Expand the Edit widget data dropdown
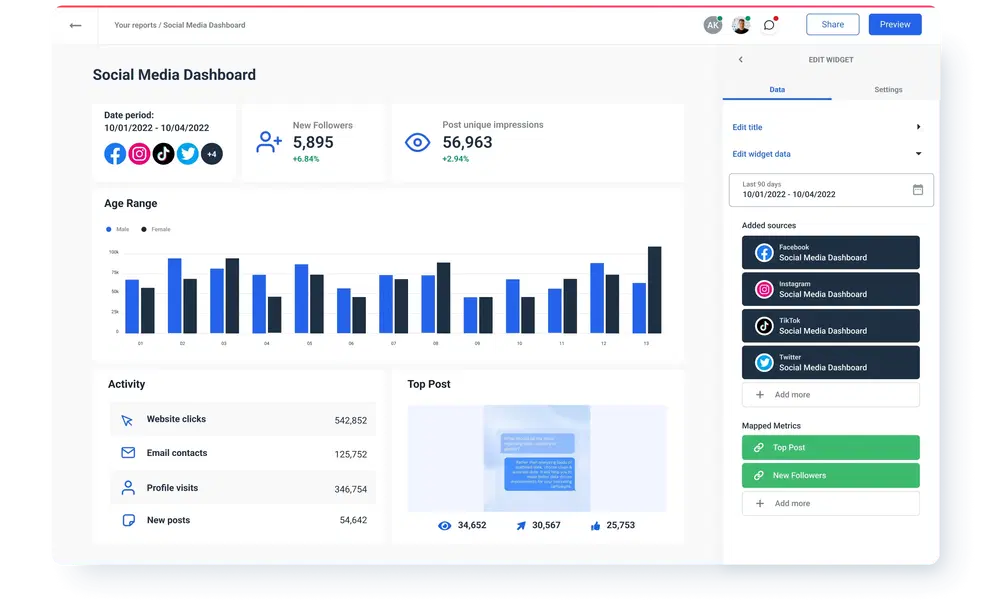The image size is (992, 603). [830, 155]
